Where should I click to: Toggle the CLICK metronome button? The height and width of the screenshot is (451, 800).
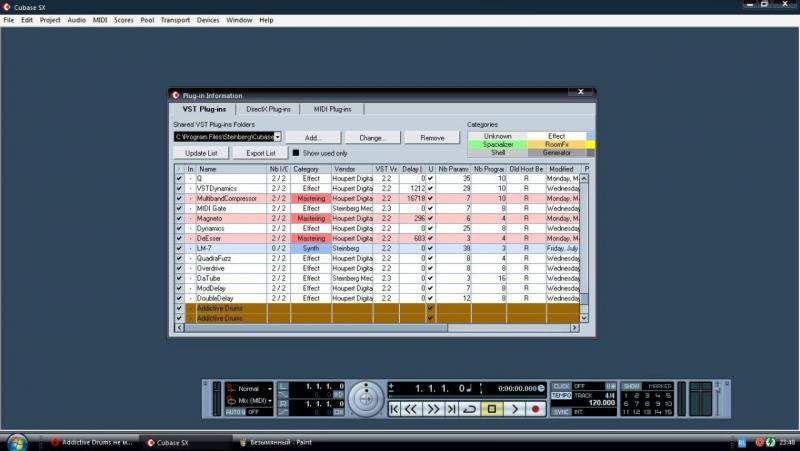pos(561,386)
